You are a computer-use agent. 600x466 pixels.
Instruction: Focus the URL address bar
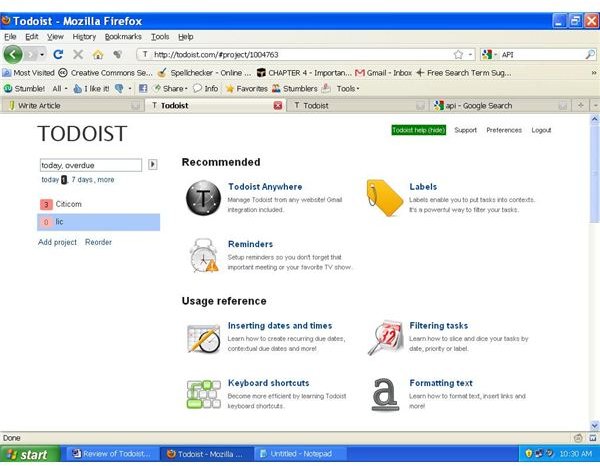[x=302, y=55]
